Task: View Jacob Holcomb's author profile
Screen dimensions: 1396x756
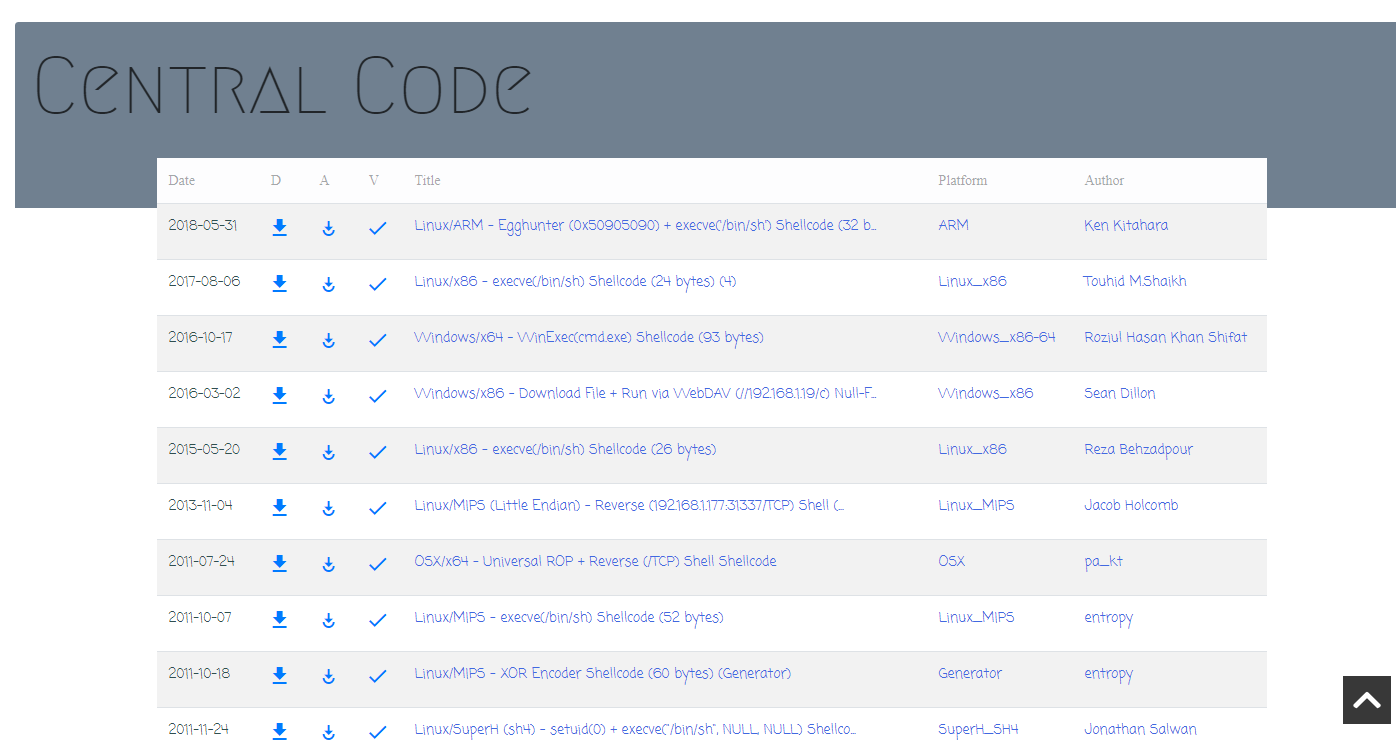Action: pyautogui.click(x=1131, y=505)
